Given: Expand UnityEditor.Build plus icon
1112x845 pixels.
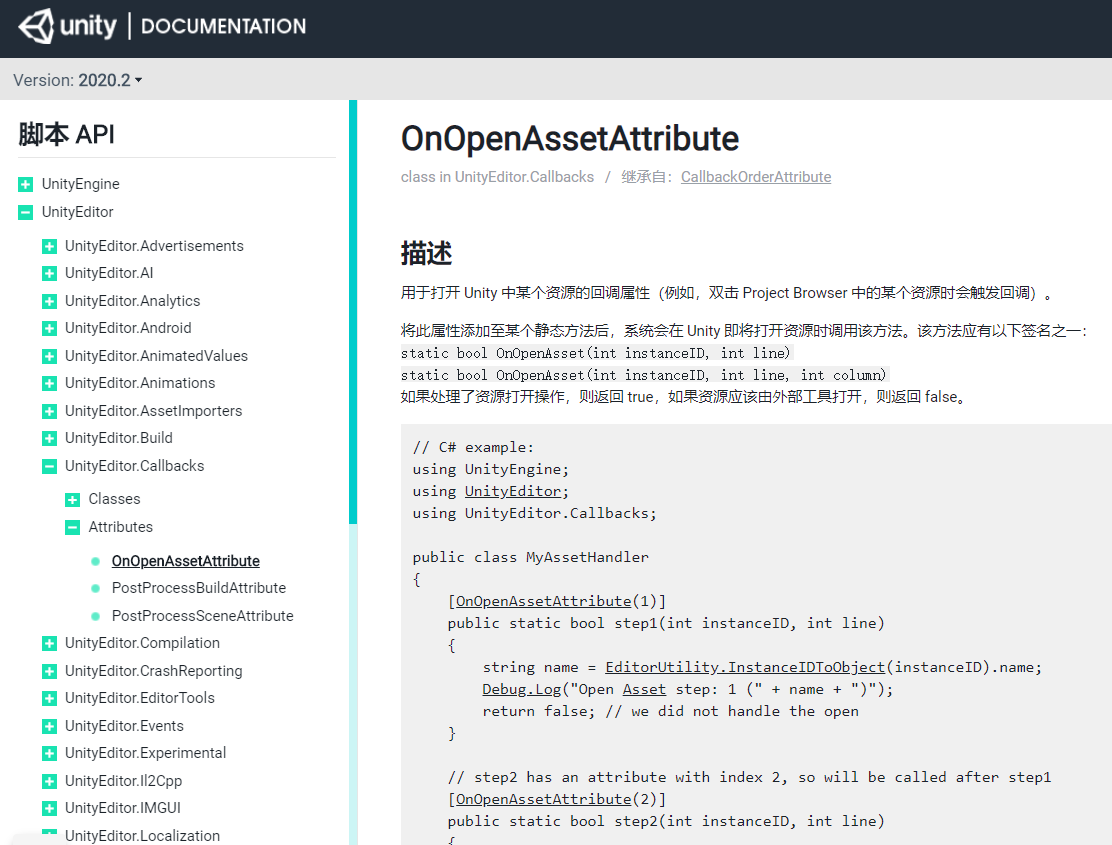Looking at the screenshot, I should 49,438.
